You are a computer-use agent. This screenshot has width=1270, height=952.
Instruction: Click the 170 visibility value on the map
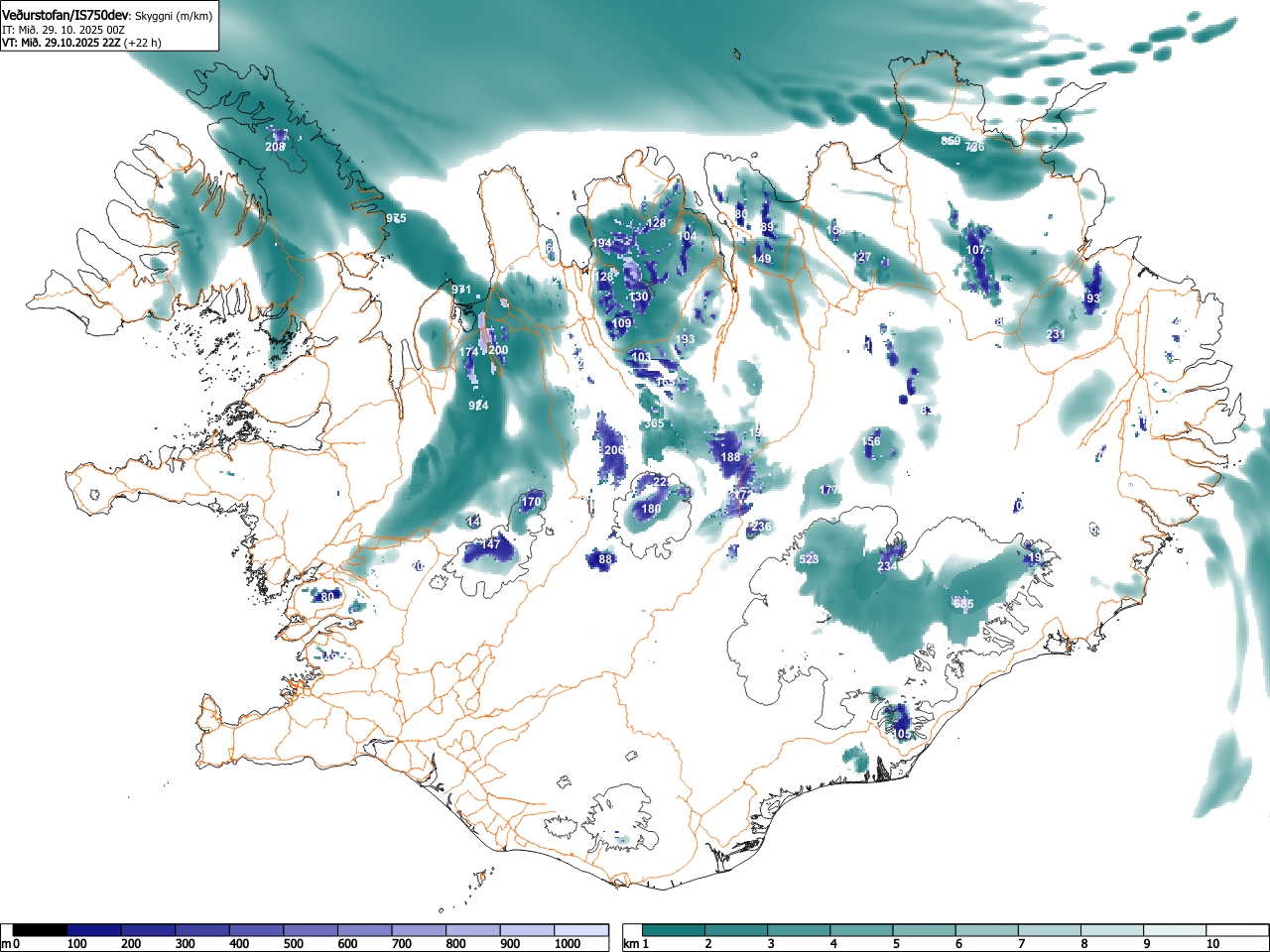pyautogui.click(x=532, y=502)
